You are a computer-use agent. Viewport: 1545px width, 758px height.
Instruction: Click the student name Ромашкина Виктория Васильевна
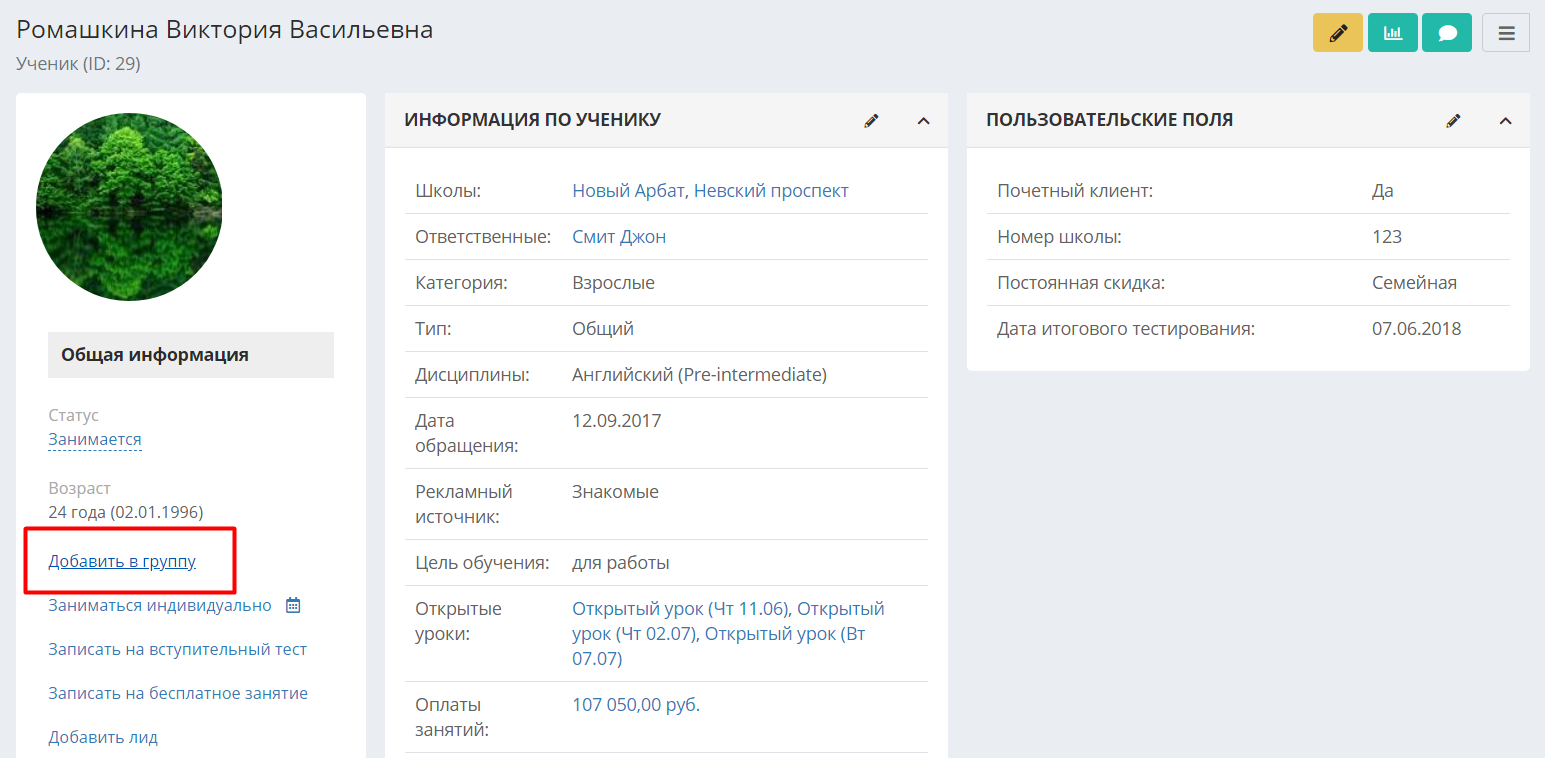(225, 29)
